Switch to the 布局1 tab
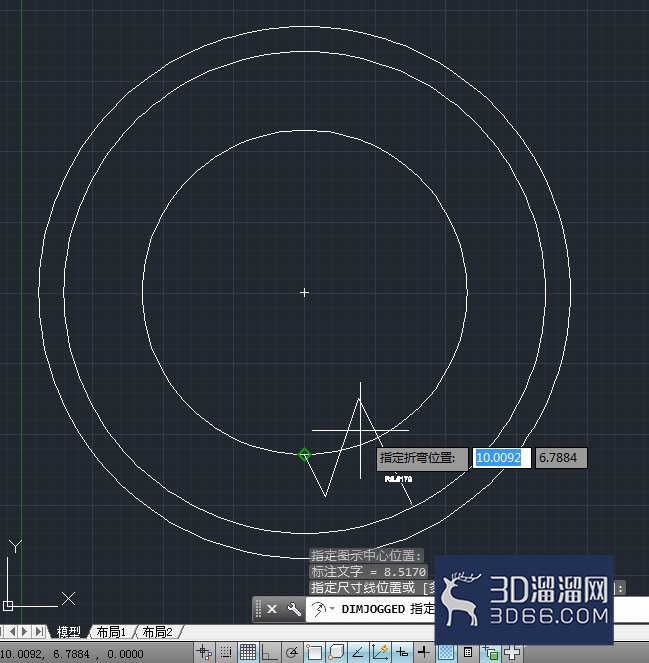The image size is (649, 663). 111,632
